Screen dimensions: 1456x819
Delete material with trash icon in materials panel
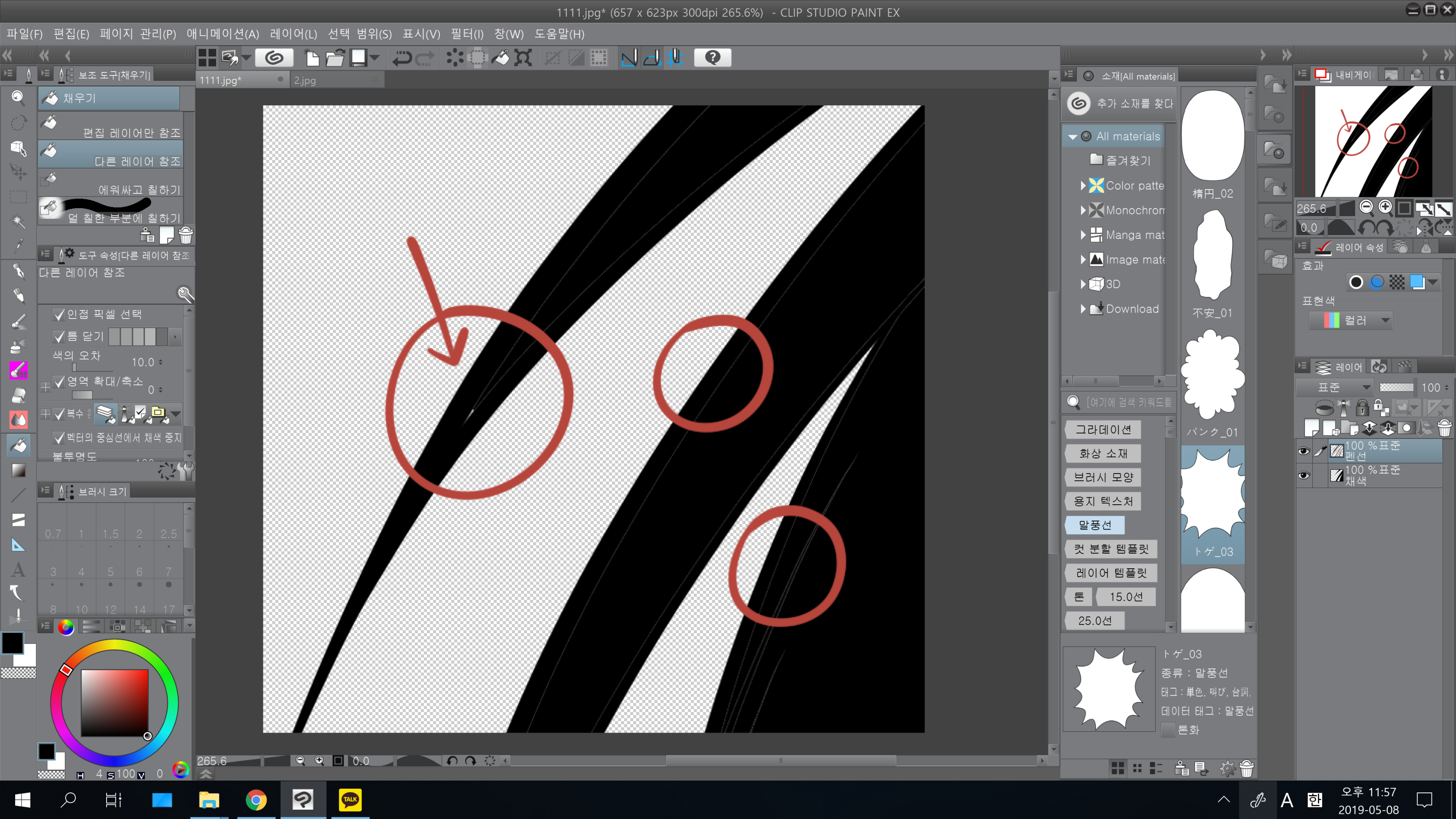point(1246,768)
